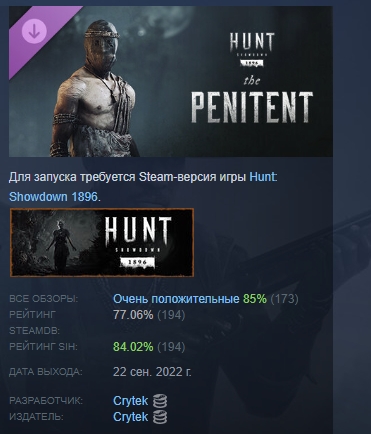
Task: Click the release date '22 сен. 2022 г.'
Action: (x=152, y=371)
